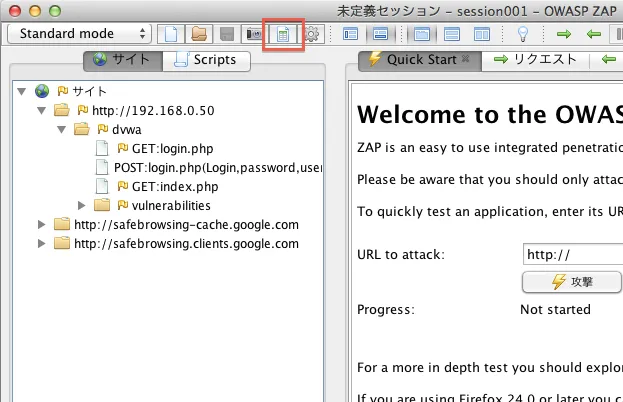Viewport: 623px width, 402px height.
Task: Close the Quick Start tab
Action: pos(465,60)
